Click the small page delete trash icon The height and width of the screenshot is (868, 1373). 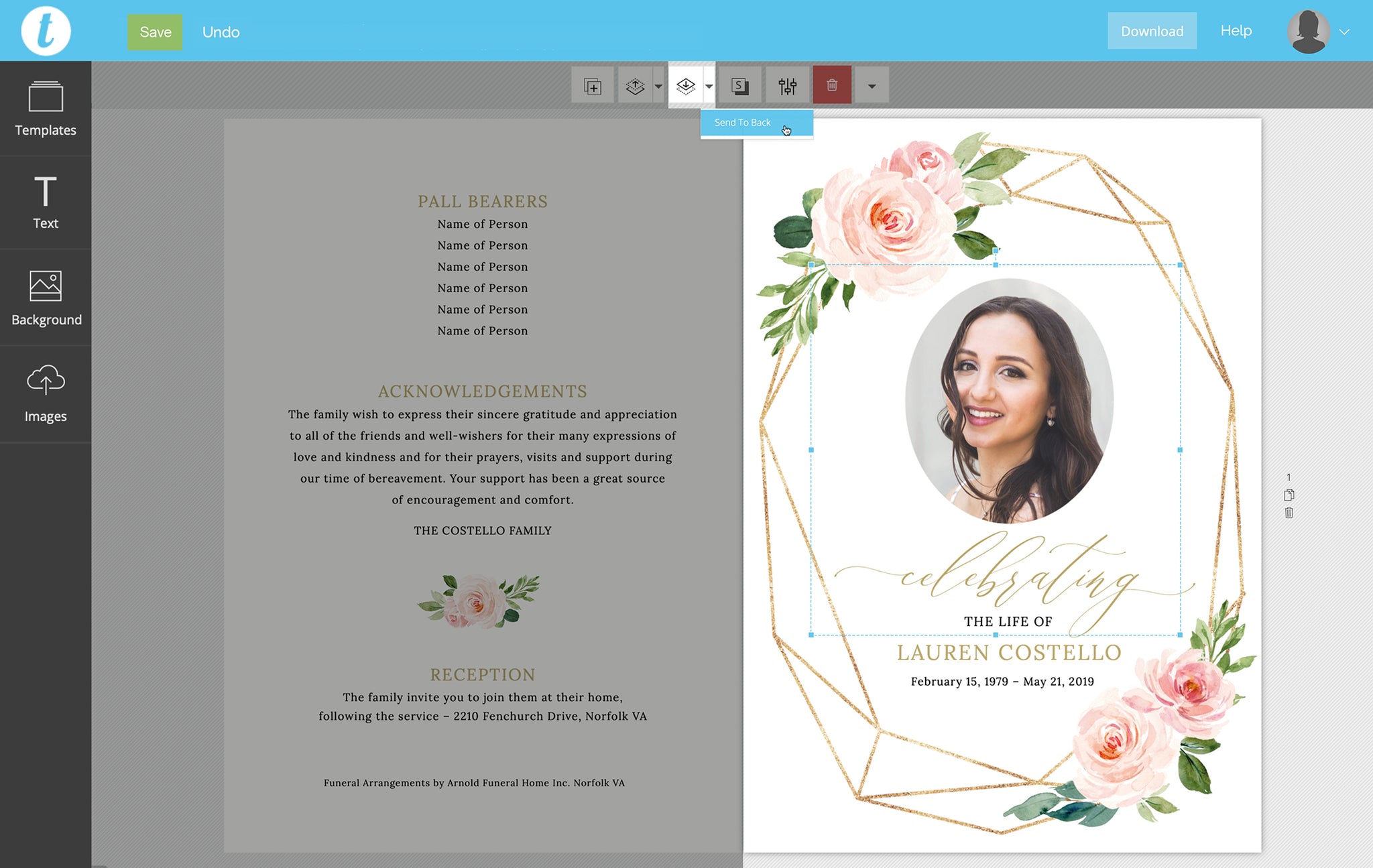[x=1289, y=513]
